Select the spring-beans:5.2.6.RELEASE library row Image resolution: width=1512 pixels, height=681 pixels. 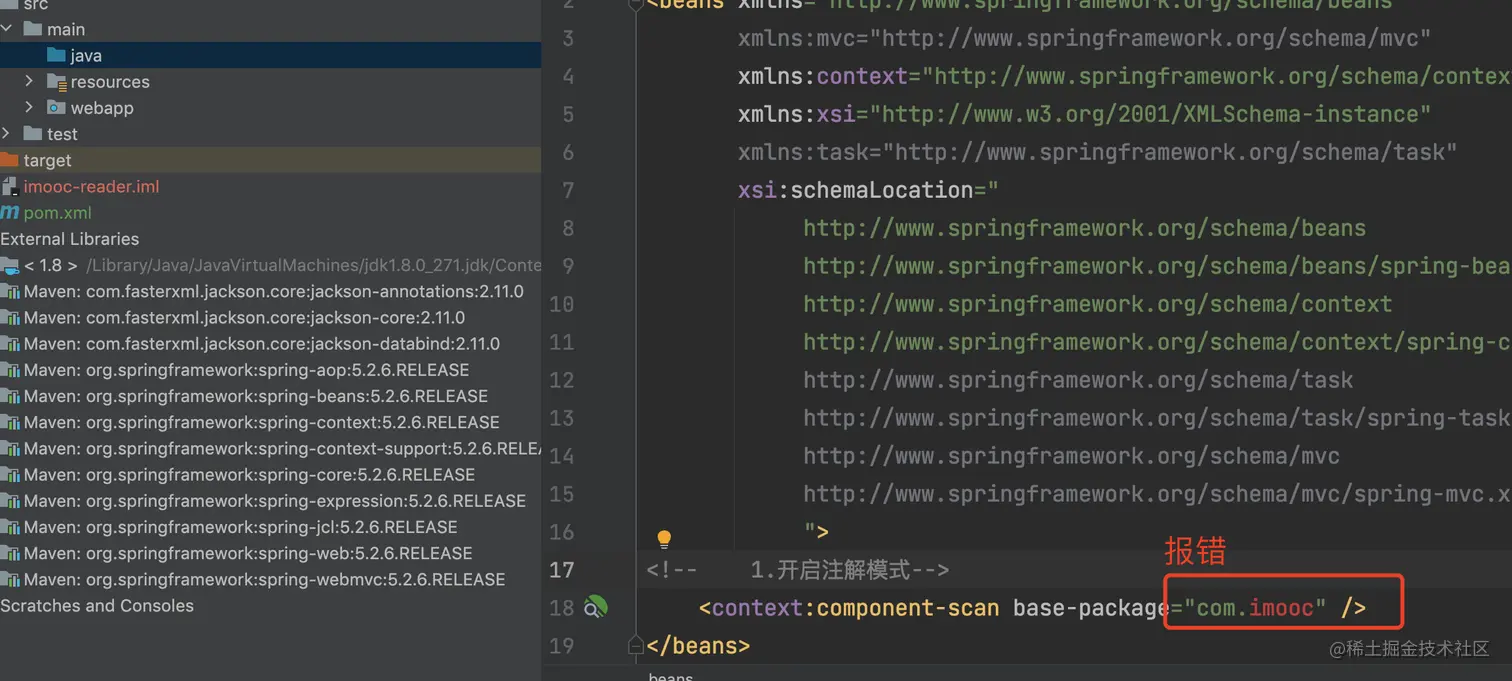click(x=270, y=396)
